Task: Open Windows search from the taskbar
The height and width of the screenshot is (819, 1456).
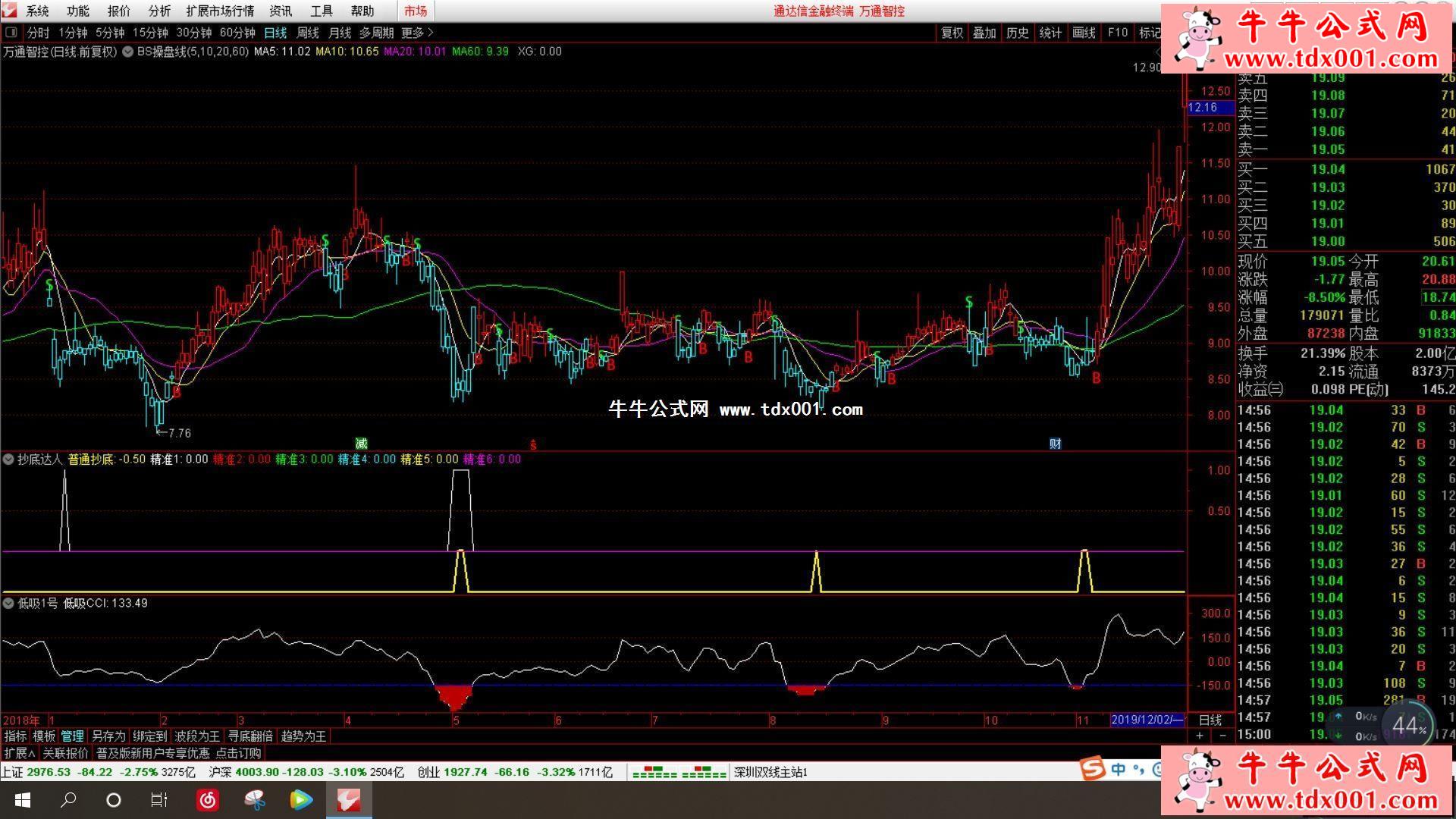Action: tap(68, 800)
